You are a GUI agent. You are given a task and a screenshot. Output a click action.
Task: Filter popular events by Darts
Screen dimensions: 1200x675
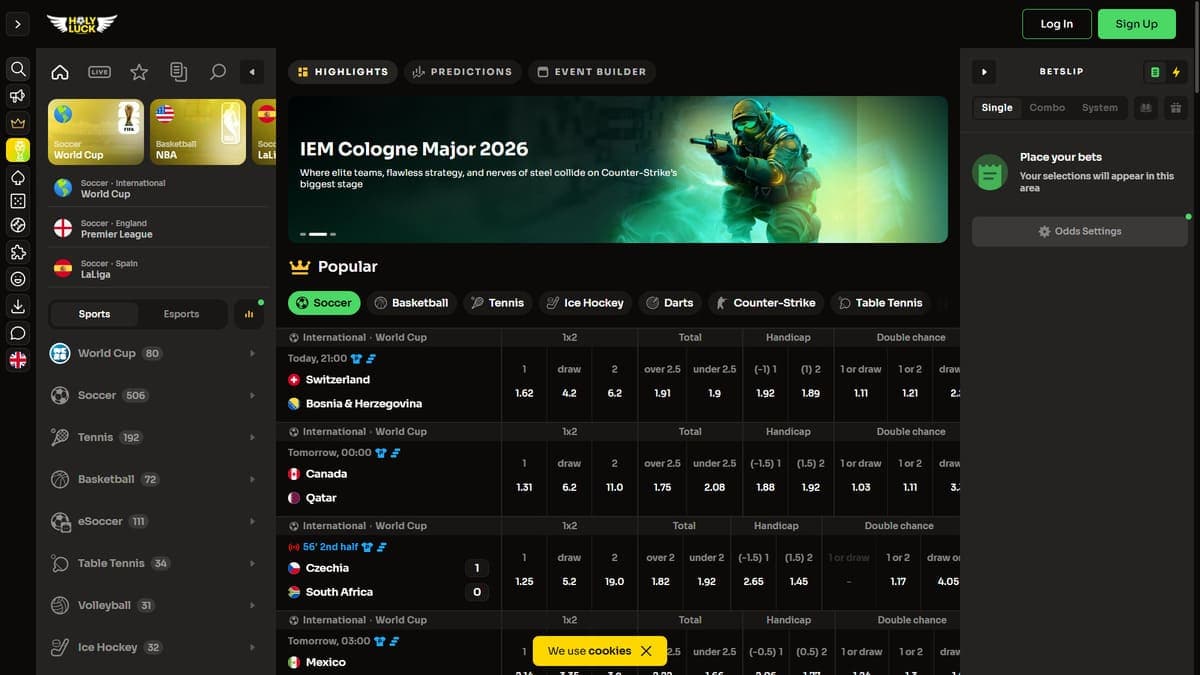tap(670, 303)
